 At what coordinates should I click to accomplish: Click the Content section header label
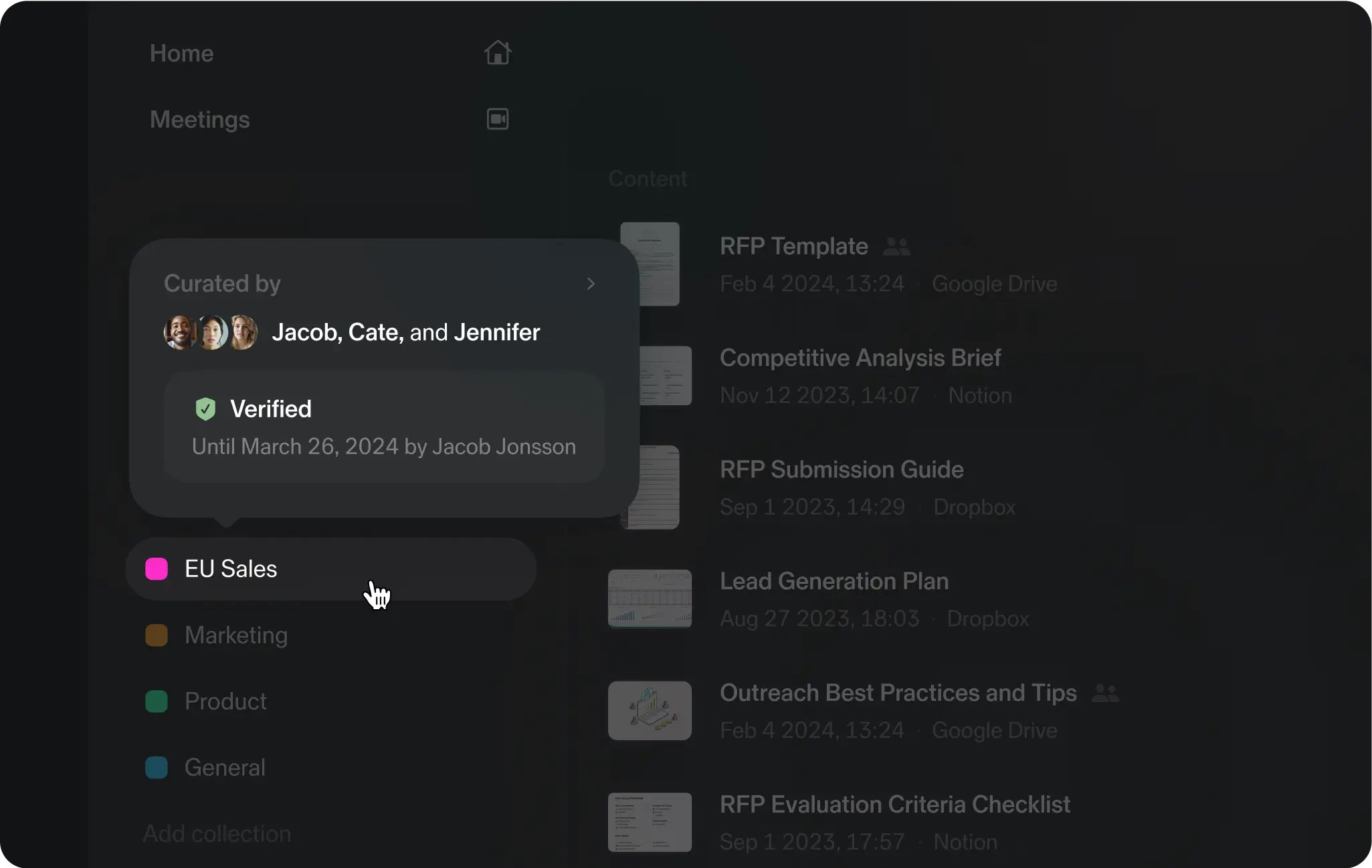[x=648, y=178]
